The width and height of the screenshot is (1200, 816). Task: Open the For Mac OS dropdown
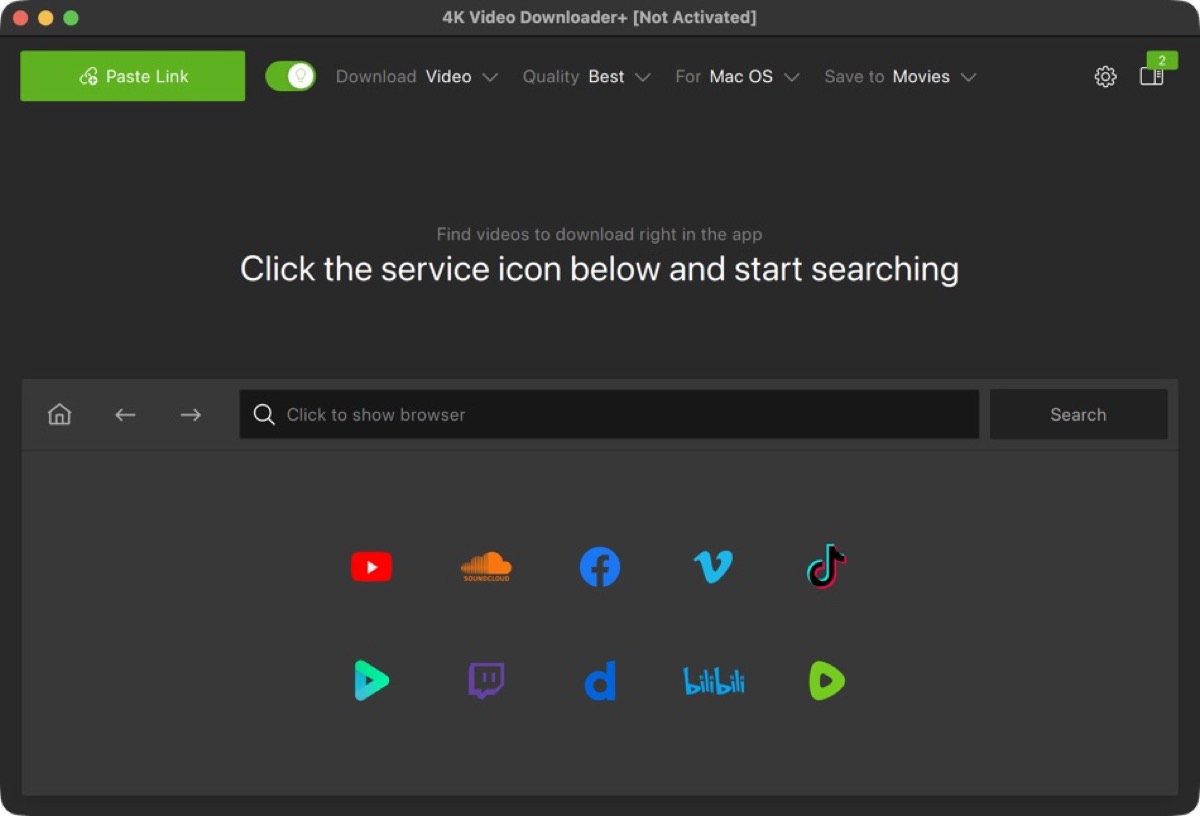tap(738, 77)
